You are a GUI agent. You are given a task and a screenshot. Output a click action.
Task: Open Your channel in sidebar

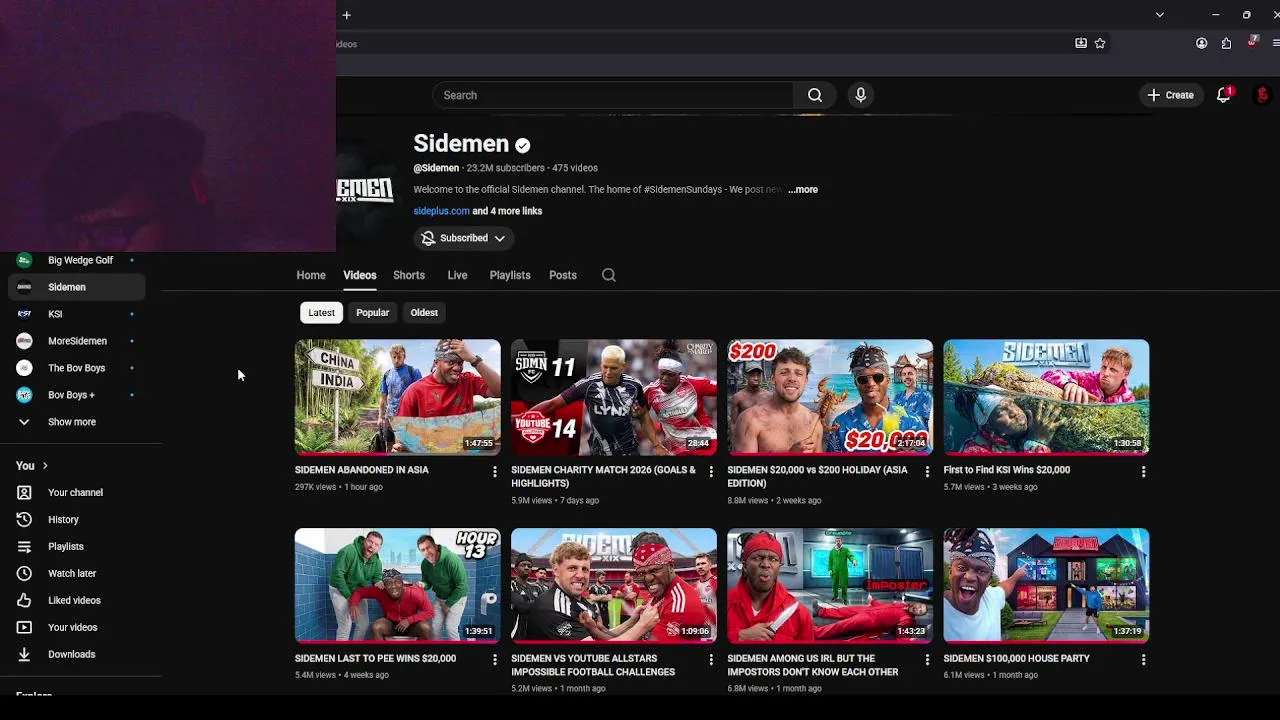76,493
